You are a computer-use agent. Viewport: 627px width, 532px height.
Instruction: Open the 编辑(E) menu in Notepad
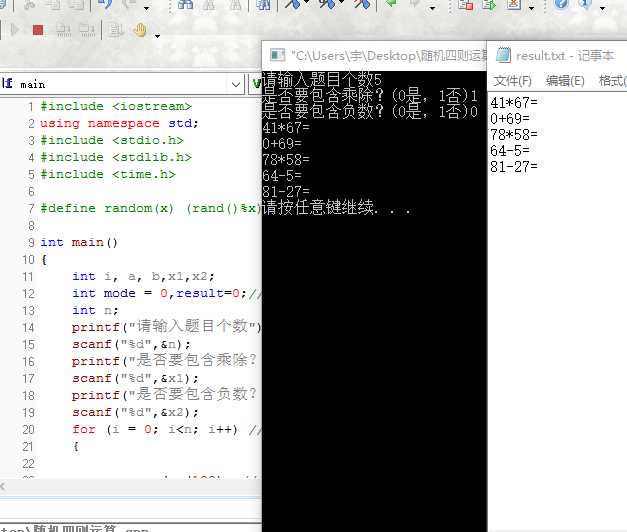coord(565,81)
